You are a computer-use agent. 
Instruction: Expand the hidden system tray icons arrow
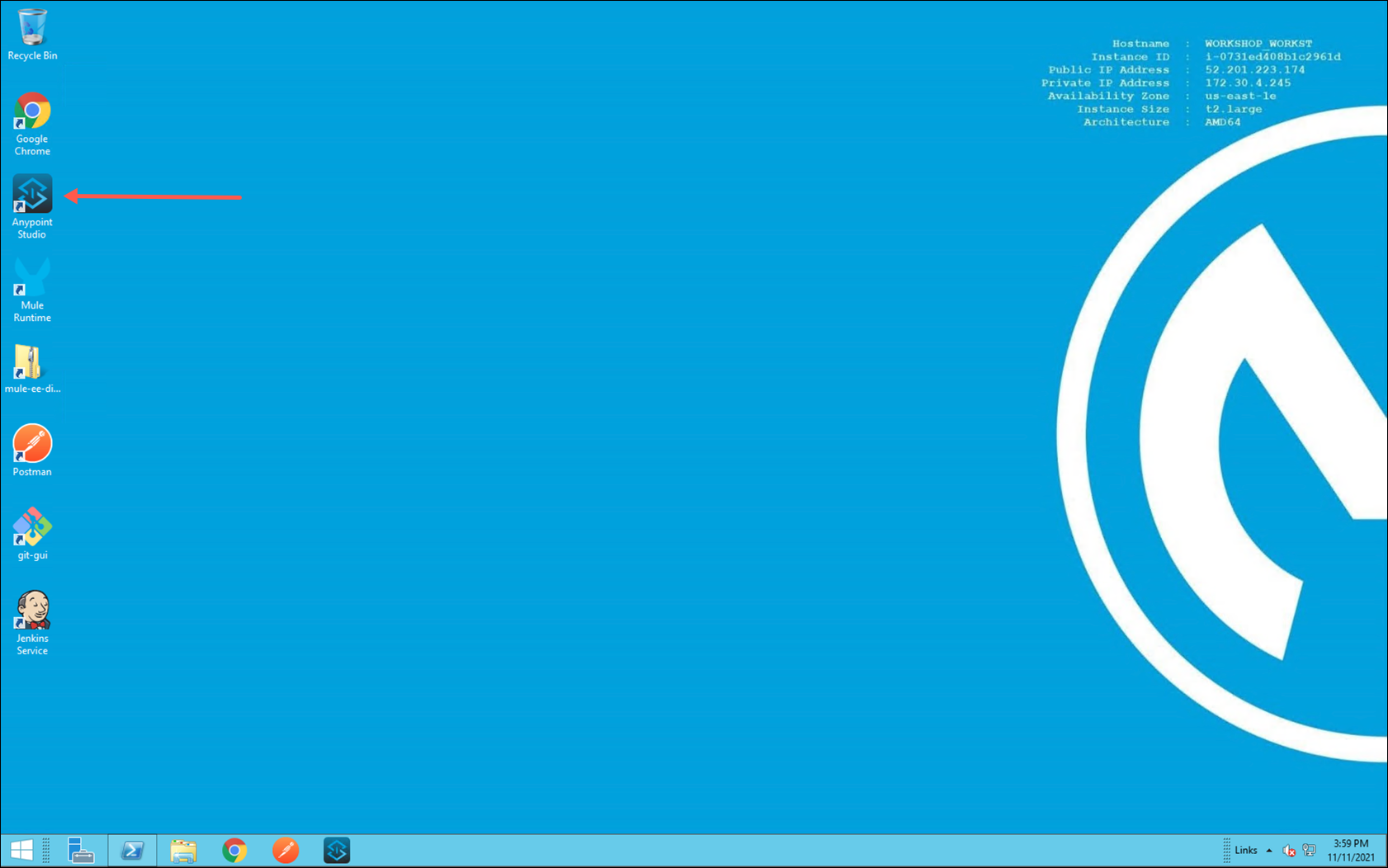(x=1269, y=850)
